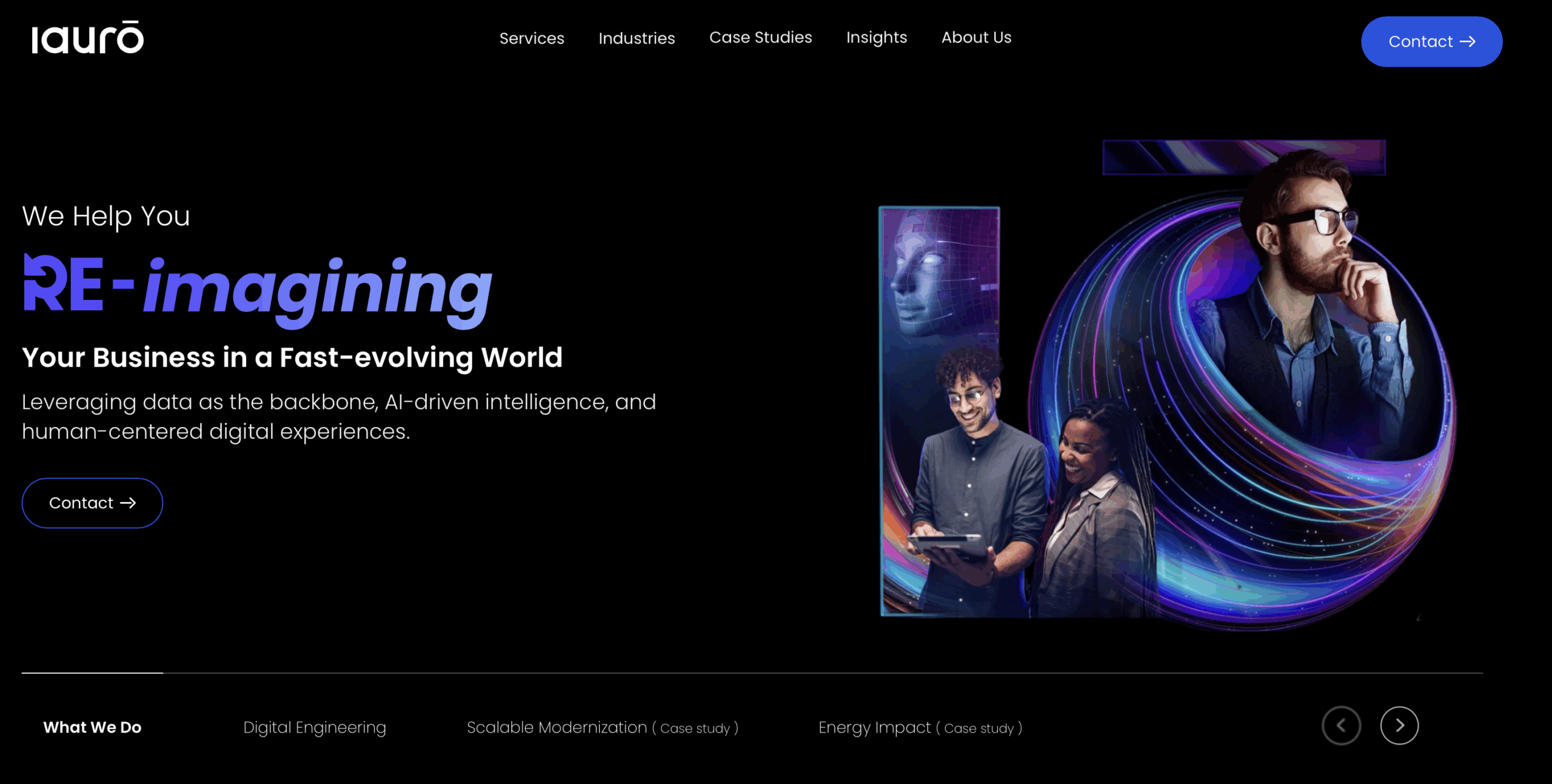Click the previous slide arrow button
This screenshot has height=784, width=1552.
click(1341, 725)
